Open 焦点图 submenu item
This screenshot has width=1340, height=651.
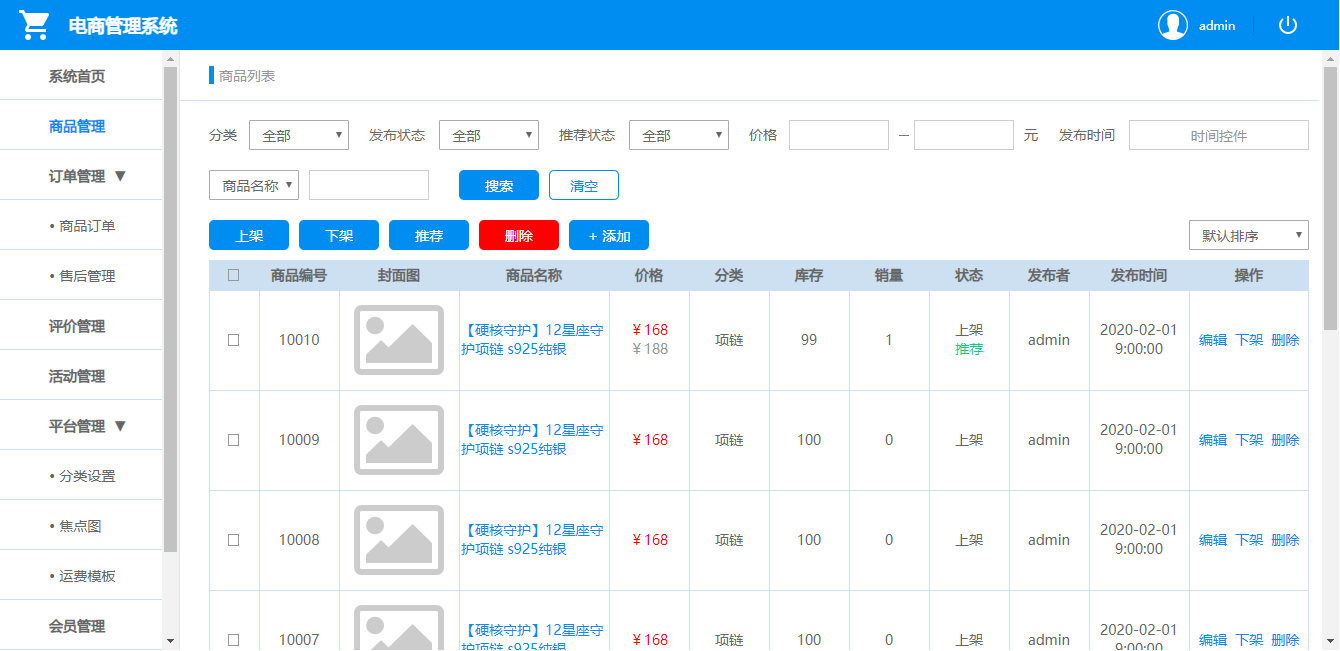tap(81, 525)
